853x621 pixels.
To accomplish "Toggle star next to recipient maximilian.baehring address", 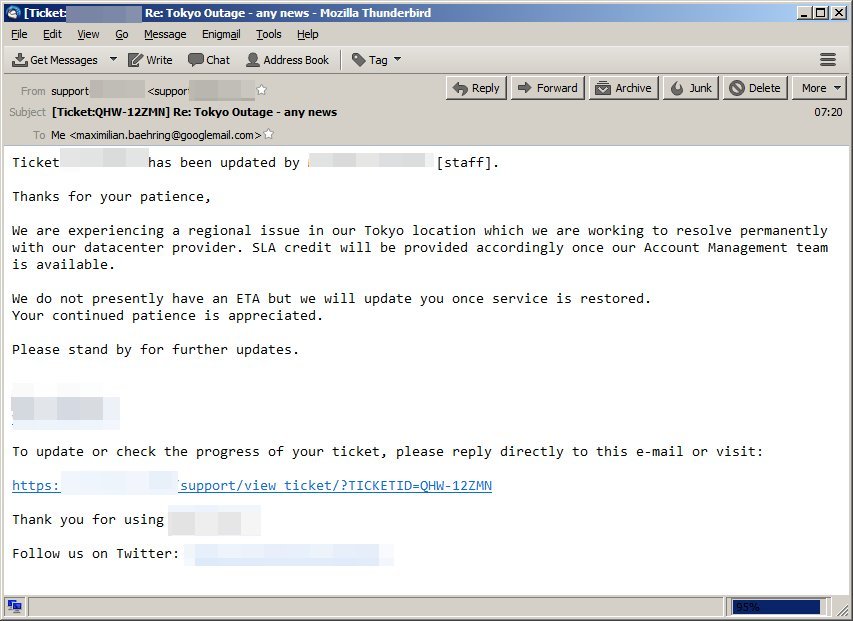I will tap(268, 135).
